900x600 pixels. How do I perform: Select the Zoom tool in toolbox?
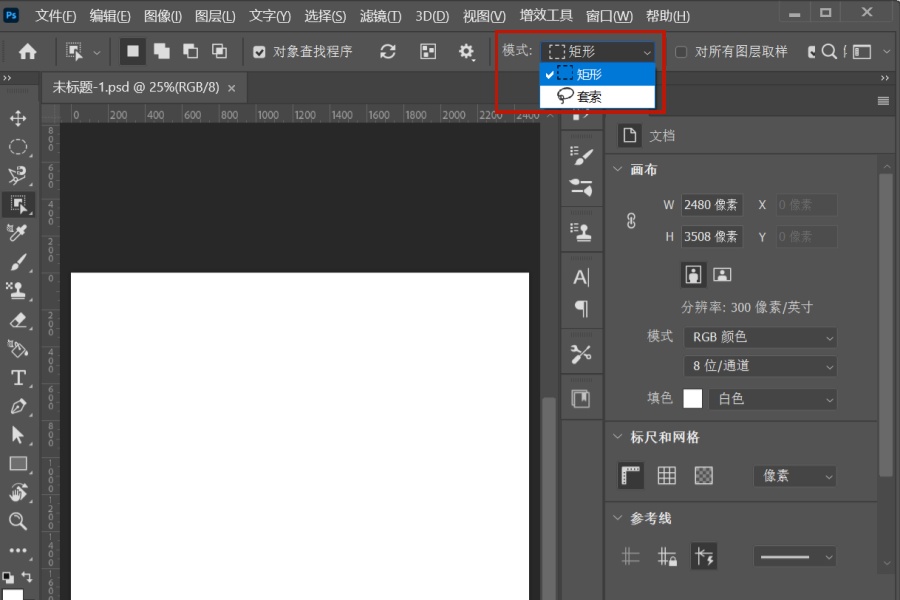(18, 521)
